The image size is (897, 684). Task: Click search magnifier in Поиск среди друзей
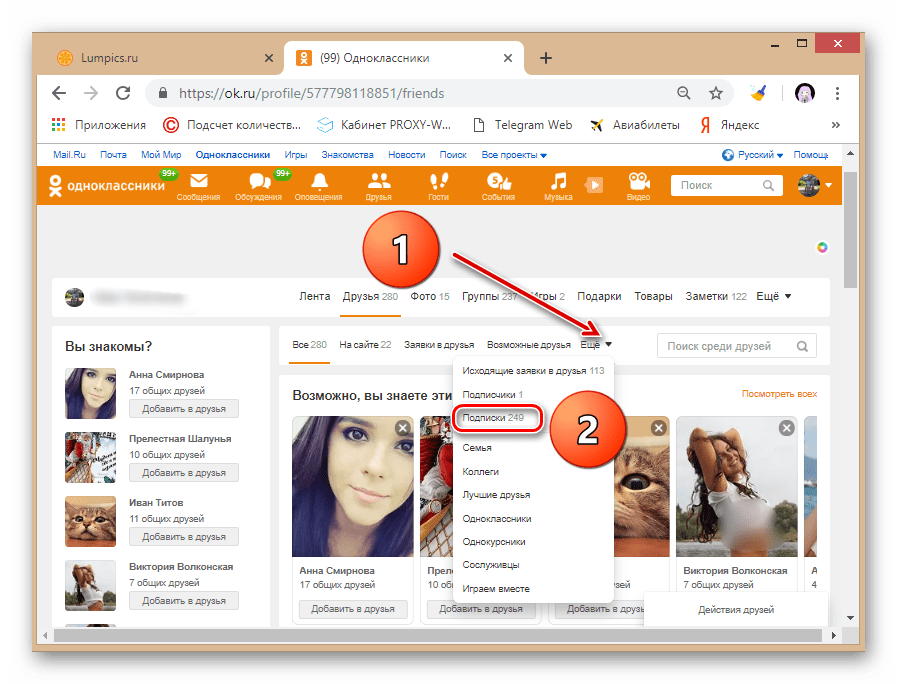pyautogui.click(x=802, y=346)
